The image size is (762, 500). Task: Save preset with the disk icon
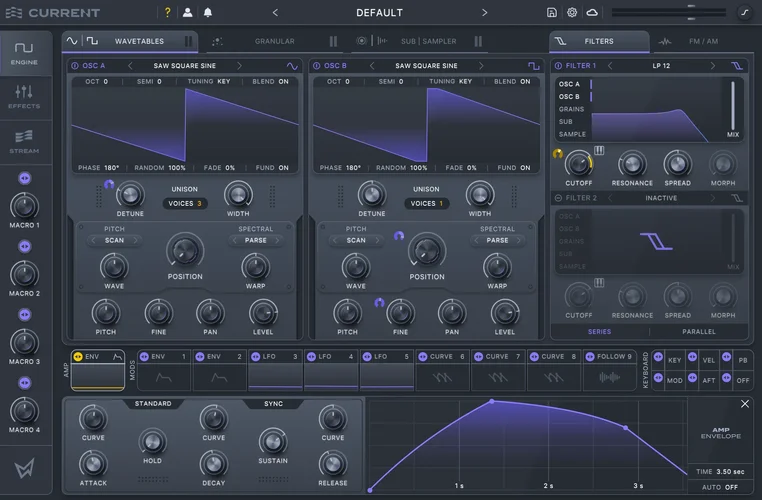click(x=552, y=13)
